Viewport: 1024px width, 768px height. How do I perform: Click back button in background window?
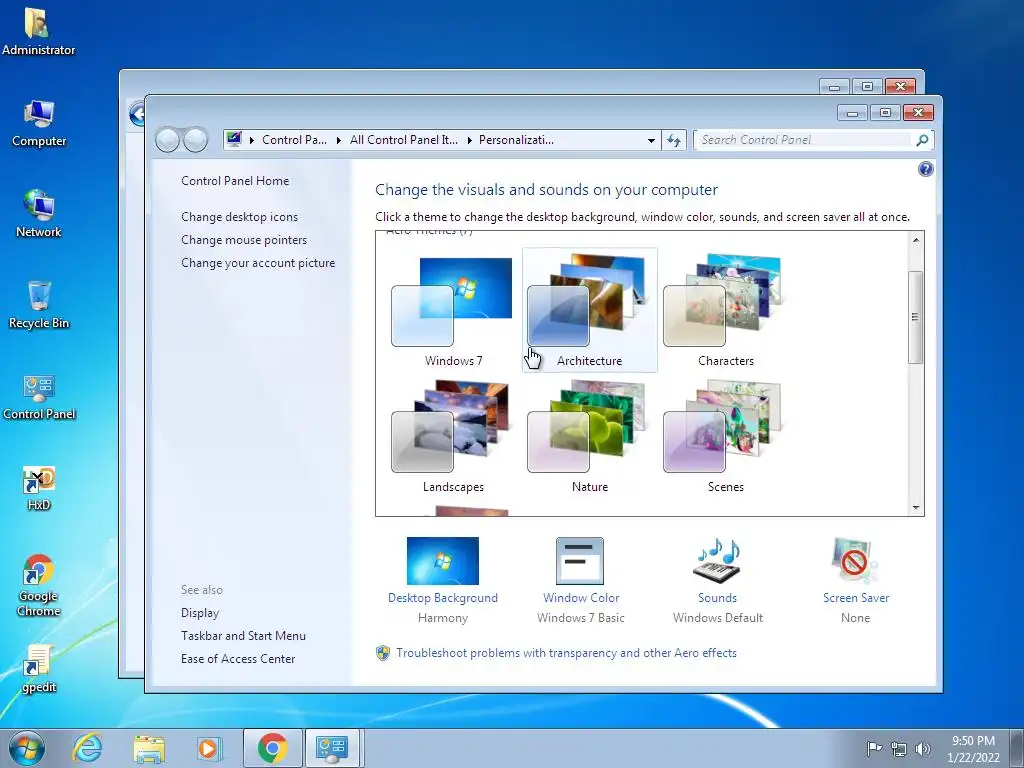pos(136,115)
